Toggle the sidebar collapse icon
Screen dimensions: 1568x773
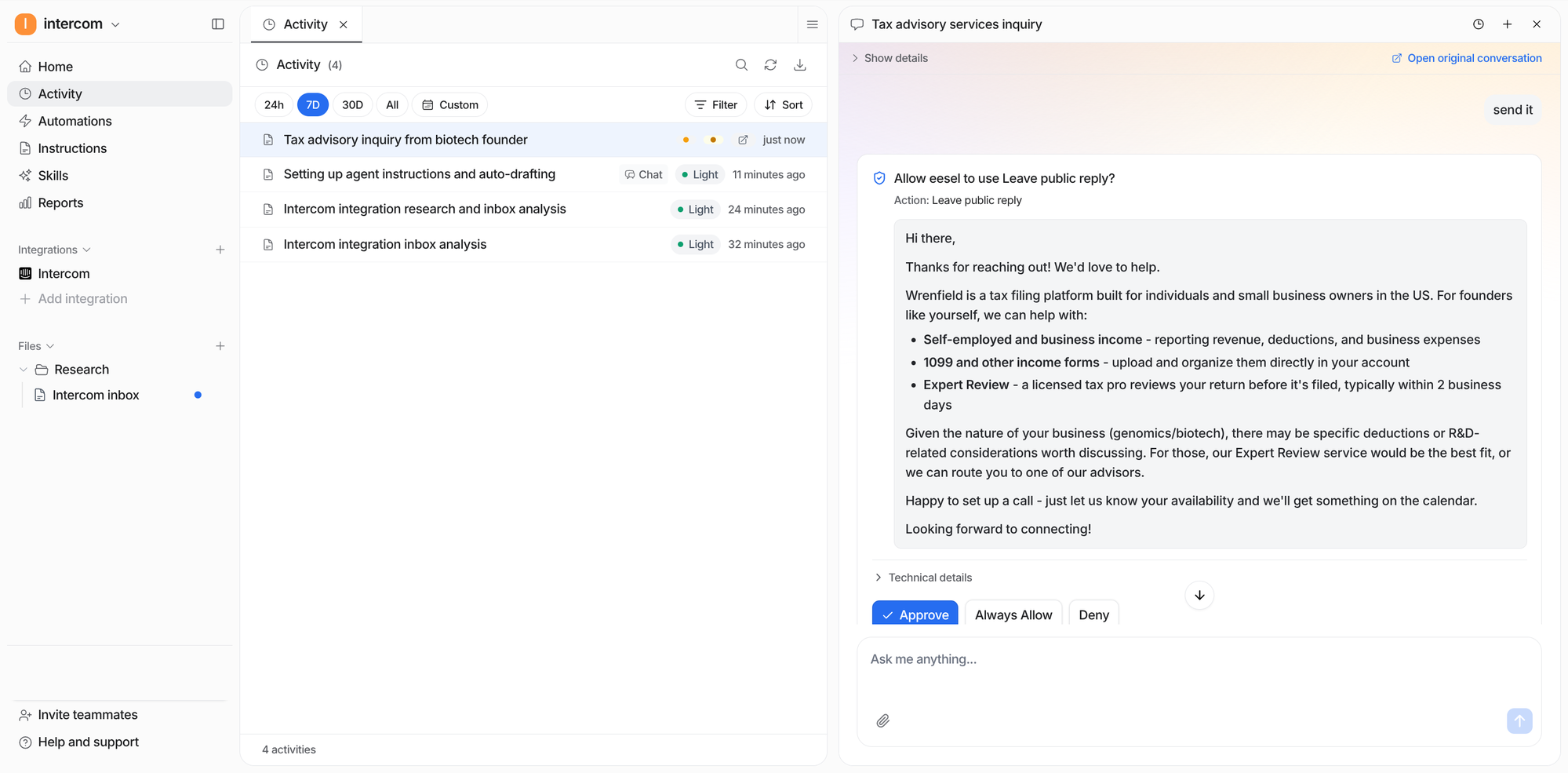tap(218, 24)
